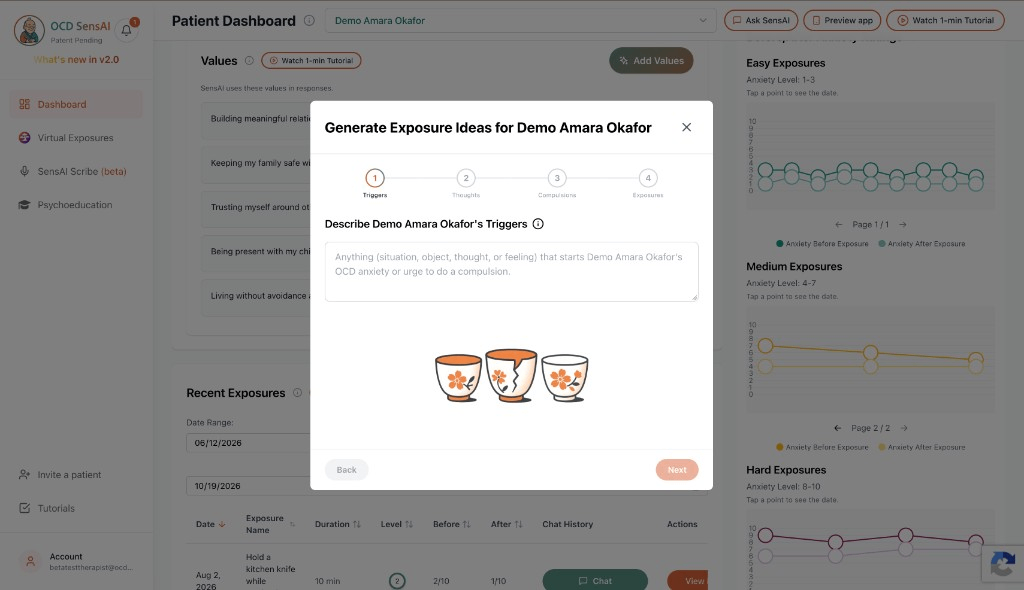
Task: Open Virtual Exposures in sidebar
Action: click(x=76, y=138)
